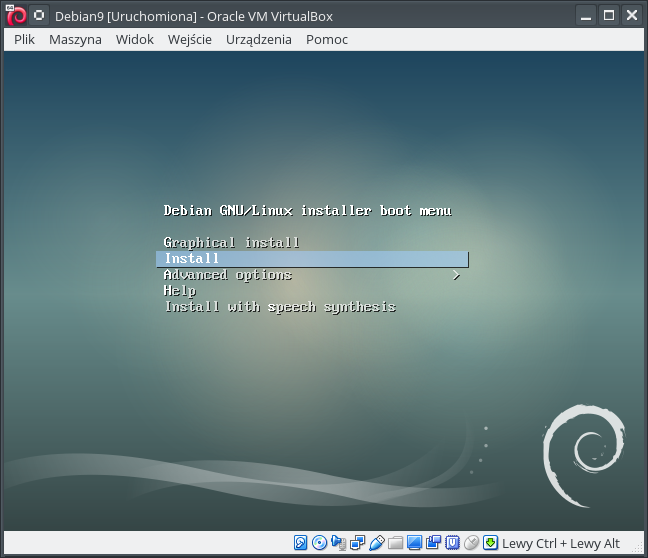Image resolution: width=648 pixels, height=558 pixels.
Task: Choose the highlighted Install entry
Action: 192,259
